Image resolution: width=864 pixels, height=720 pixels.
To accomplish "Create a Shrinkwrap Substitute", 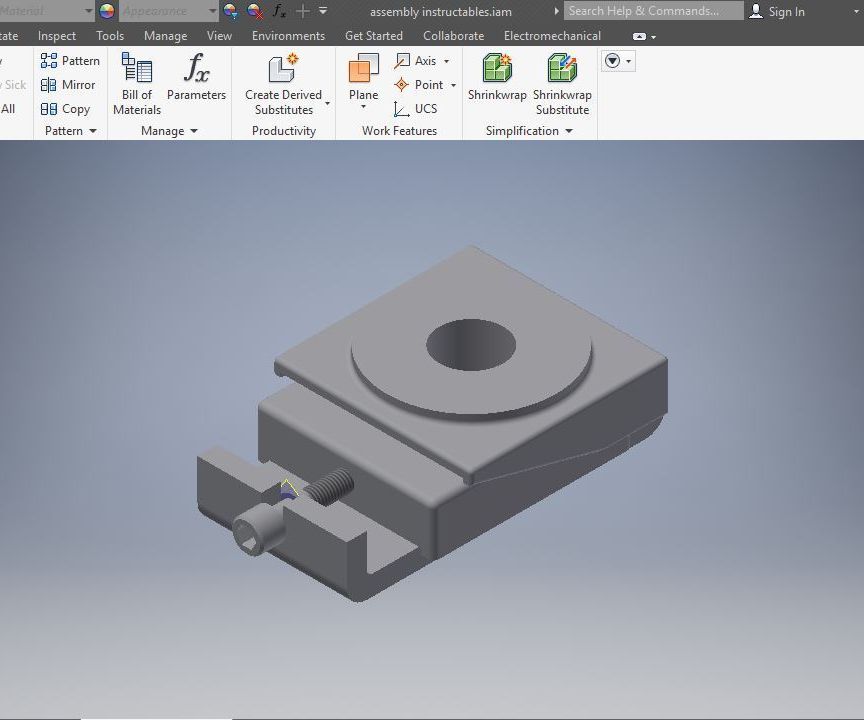I will 562,80.
